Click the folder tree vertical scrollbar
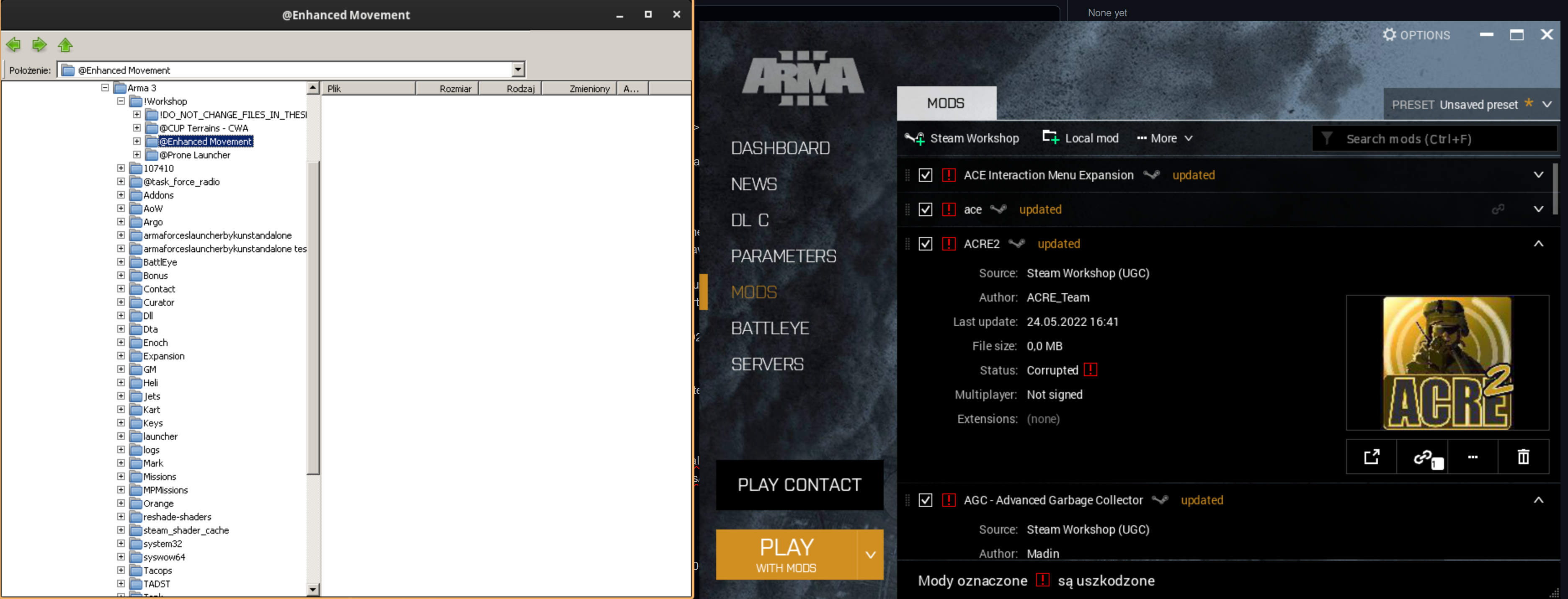Viewport: 1568px width, 599px height. click(313, 317)
